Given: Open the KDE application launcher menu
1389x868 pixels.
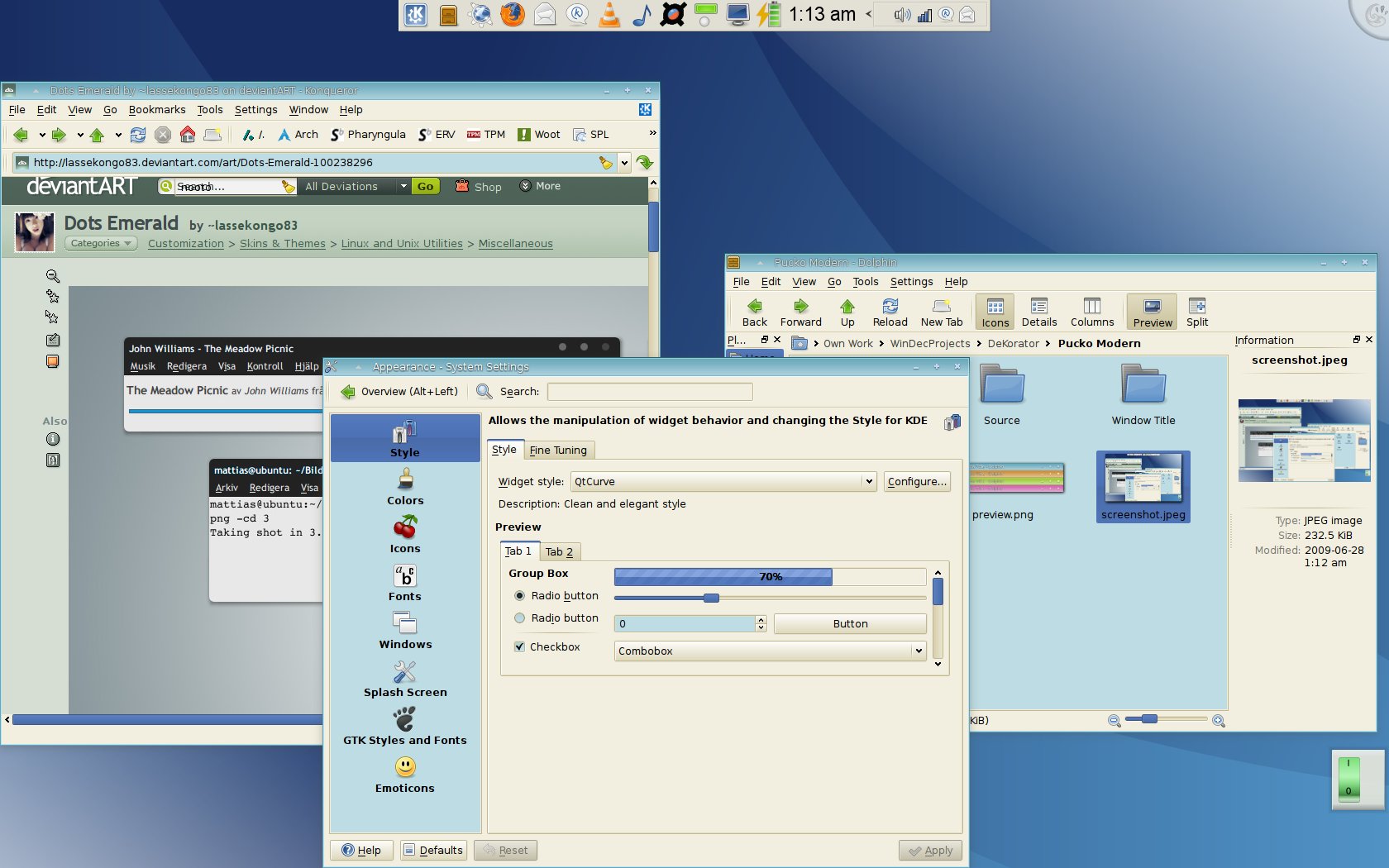Looking at the screenshot, I should (415, 14).
